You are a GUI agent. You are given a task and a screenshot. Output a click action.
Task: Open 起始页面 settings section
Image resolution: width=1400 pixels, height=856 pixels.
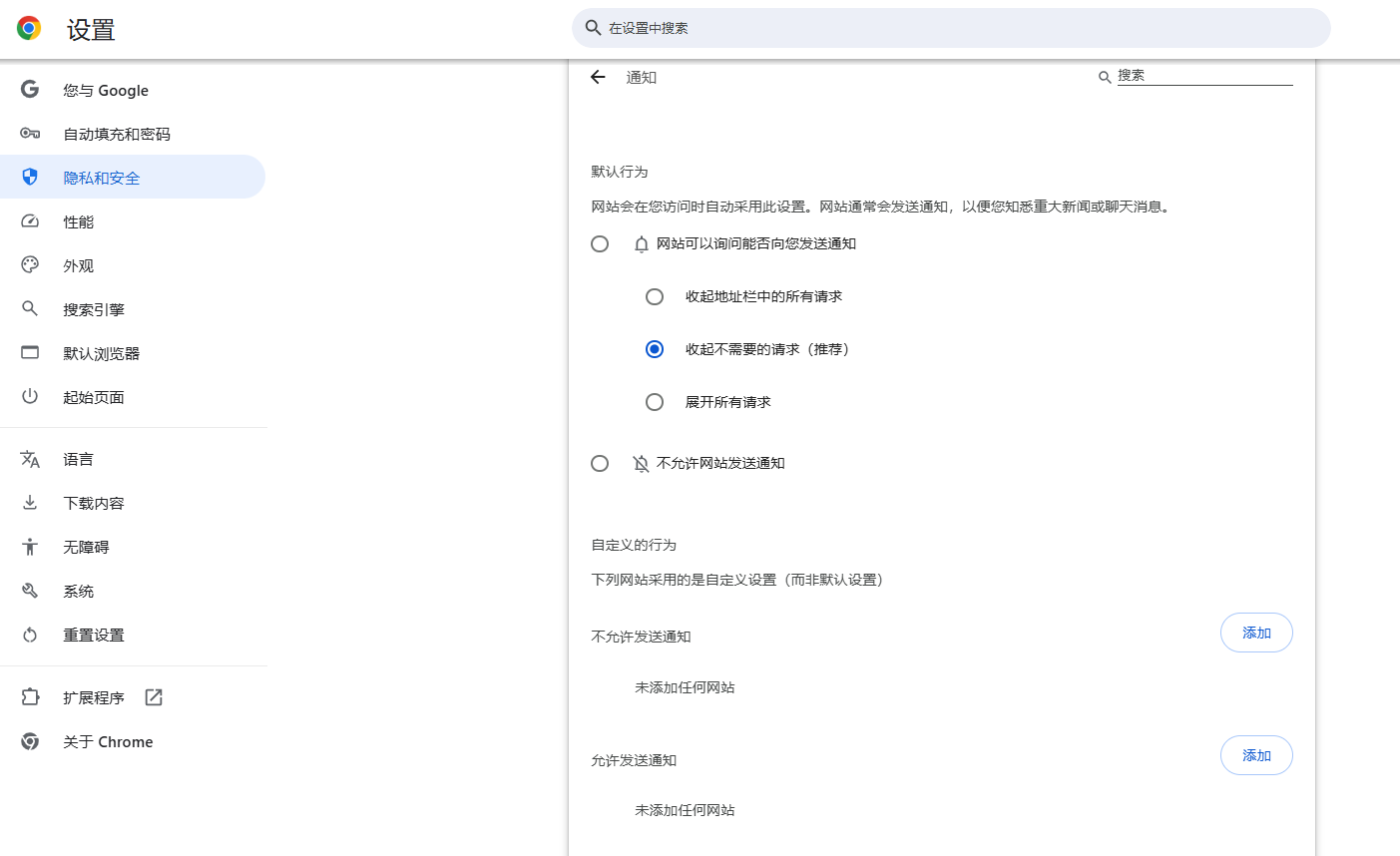133,397
